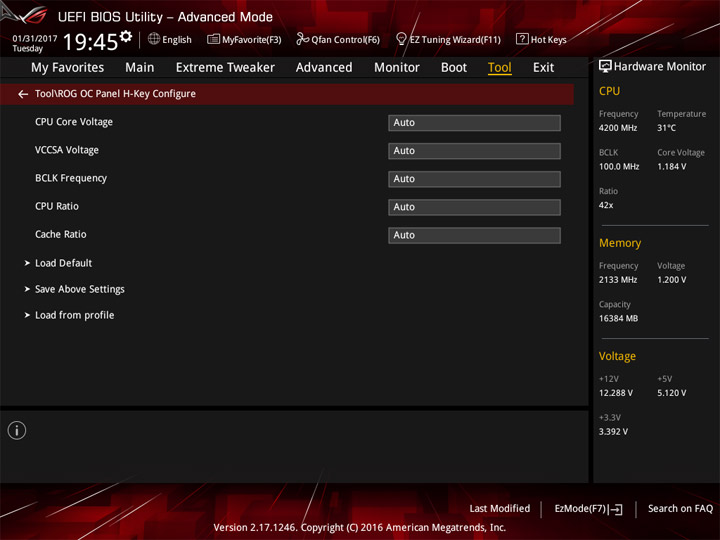Expand Load from profile arrow
720x540 pixels.
27,315
